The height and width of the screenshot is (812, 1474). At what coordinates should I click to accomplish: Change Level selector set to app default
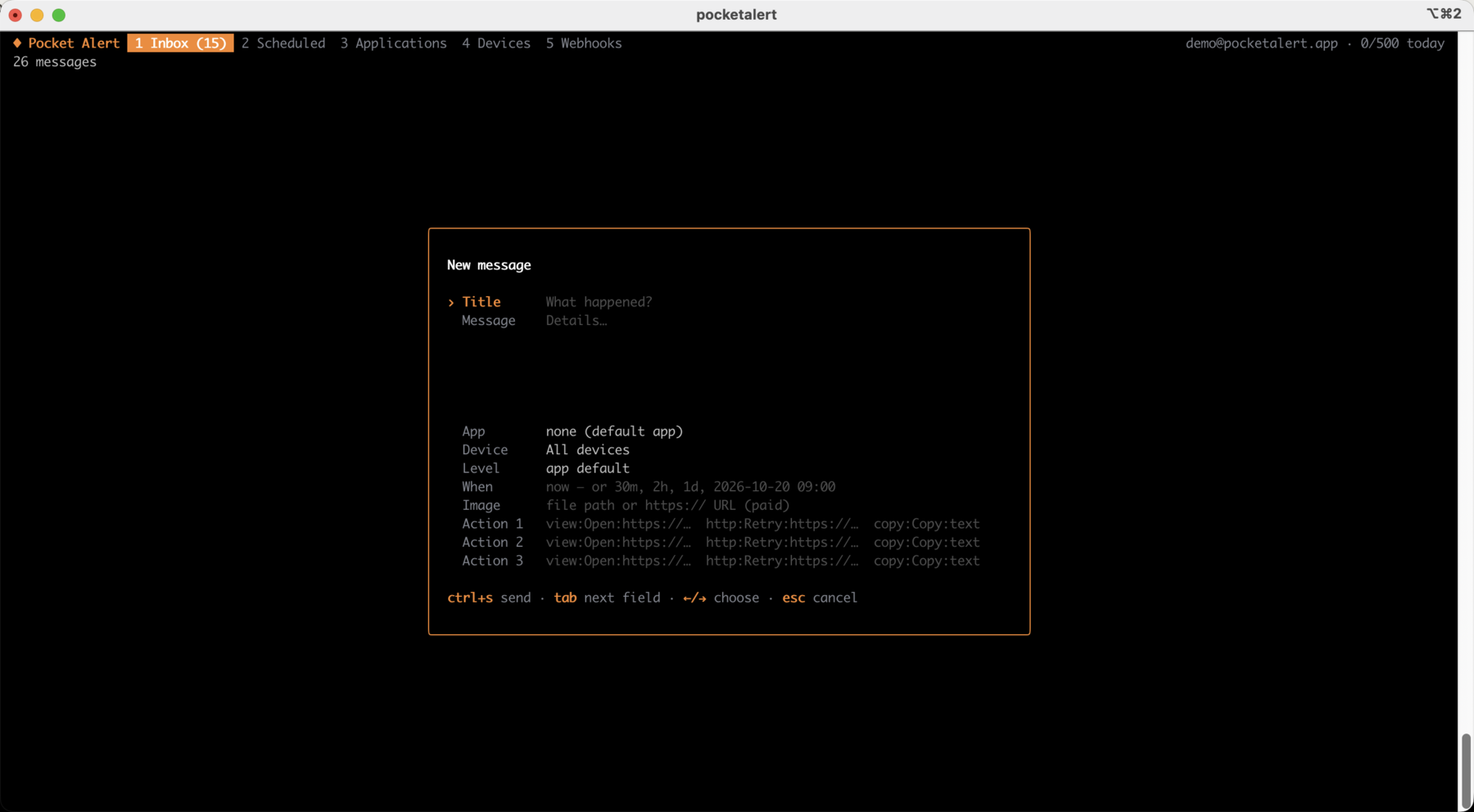(587, 468)
